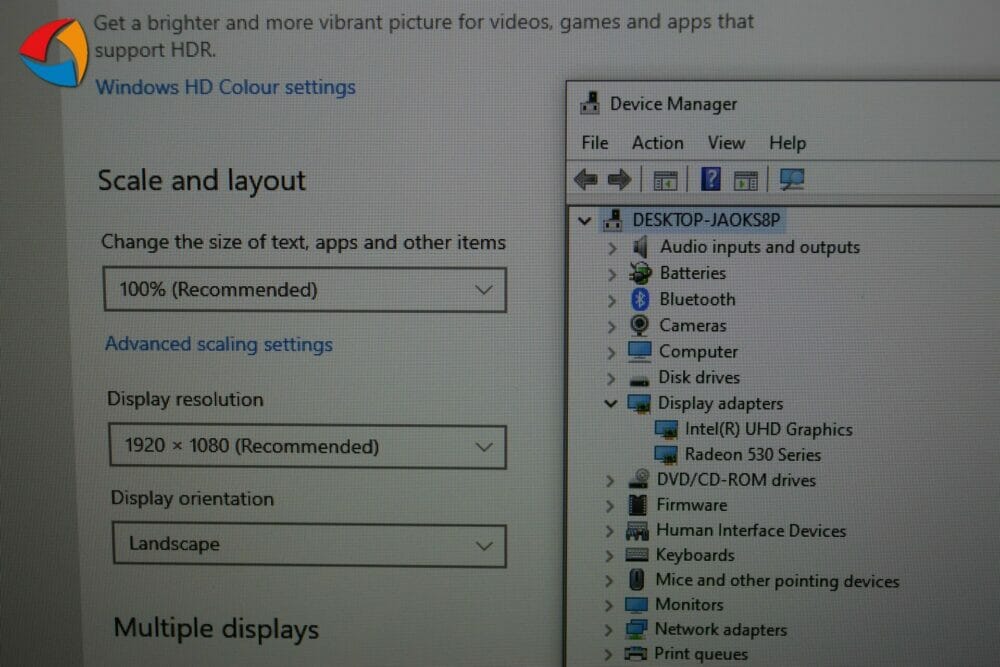The height and width of the screenshot is (667, 1000).
Task: Expand the Human Interface Devices category
Action: 609,531
